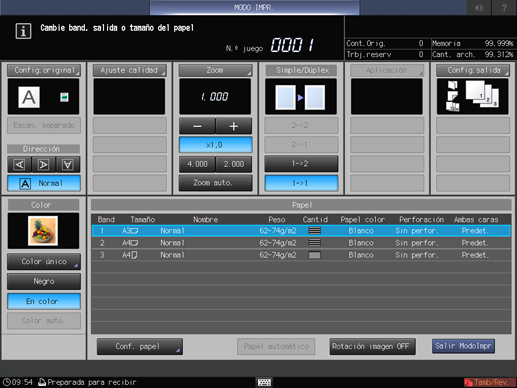Decrease zoom with the minus button
Screen dimensions: 517x388
[197, 126]
